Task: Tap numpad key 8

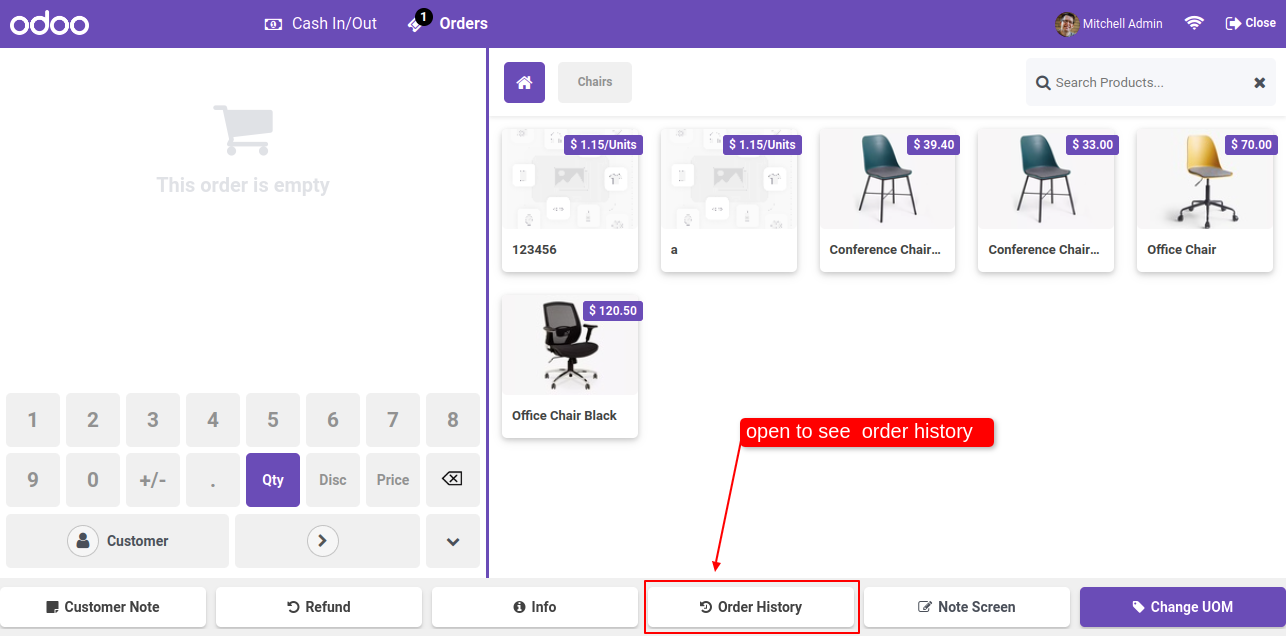Action: (453, 420)
